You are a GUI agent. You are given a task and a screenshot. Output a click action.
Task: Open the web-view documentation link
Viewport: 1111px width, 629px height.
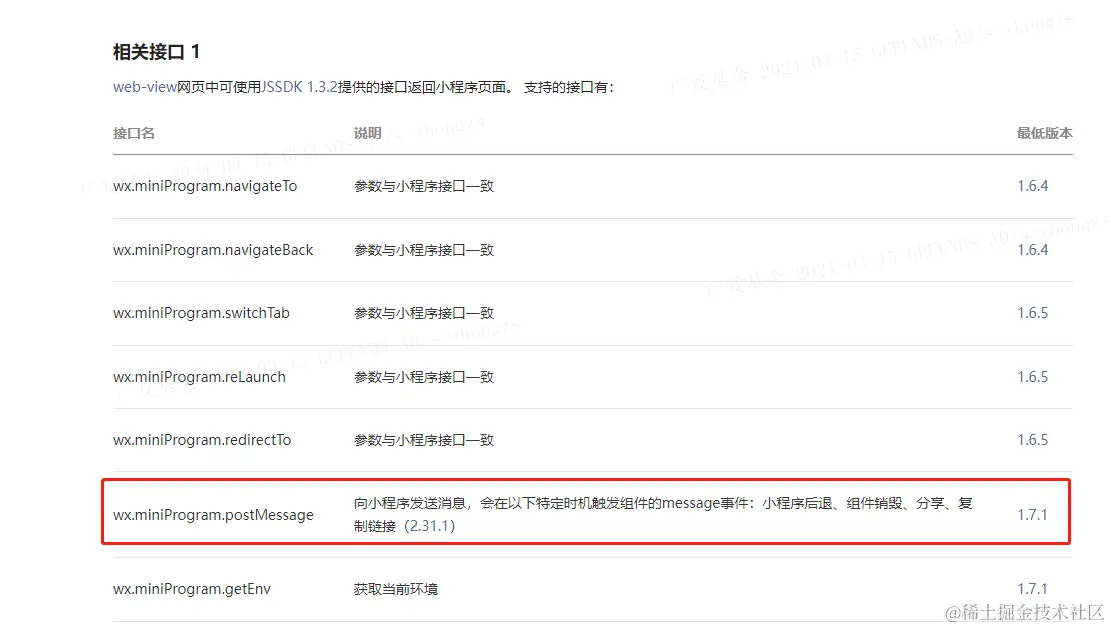pos(141,87)
